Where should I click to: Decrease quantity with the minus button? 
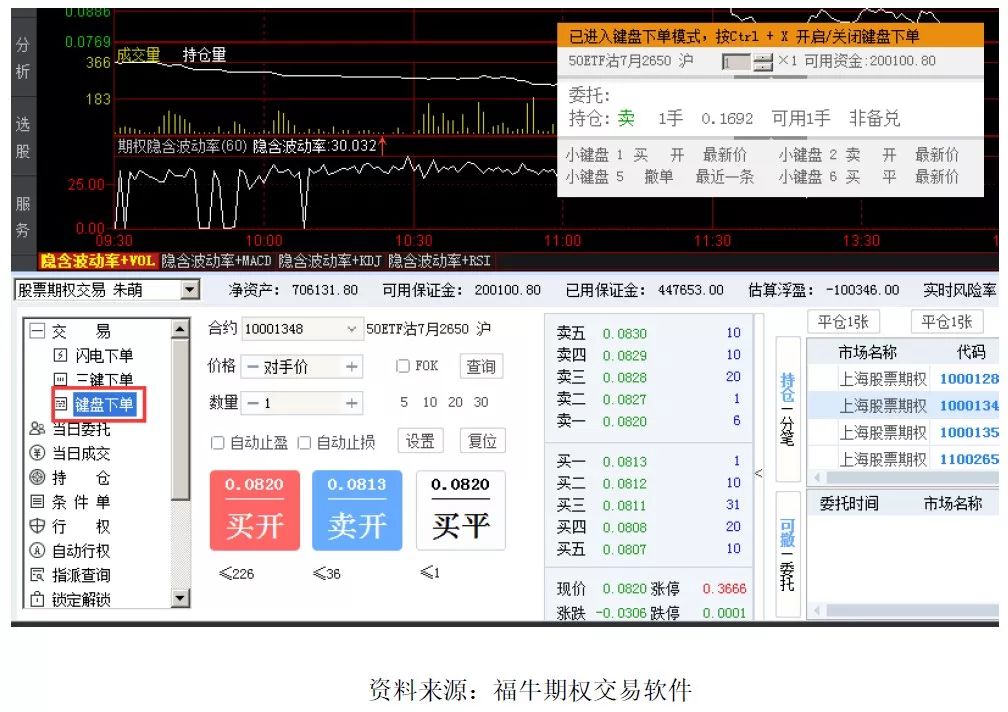253,403
